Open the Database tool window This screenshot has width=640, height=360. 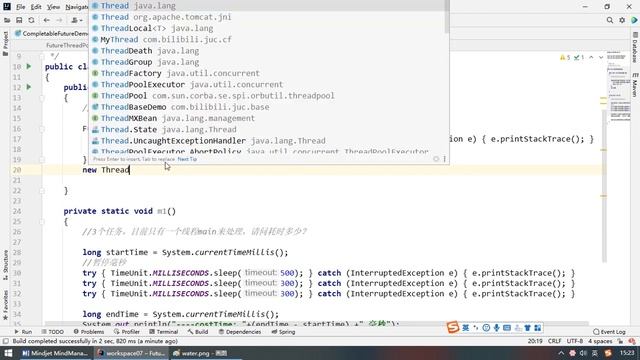click(x=635, y=47)
